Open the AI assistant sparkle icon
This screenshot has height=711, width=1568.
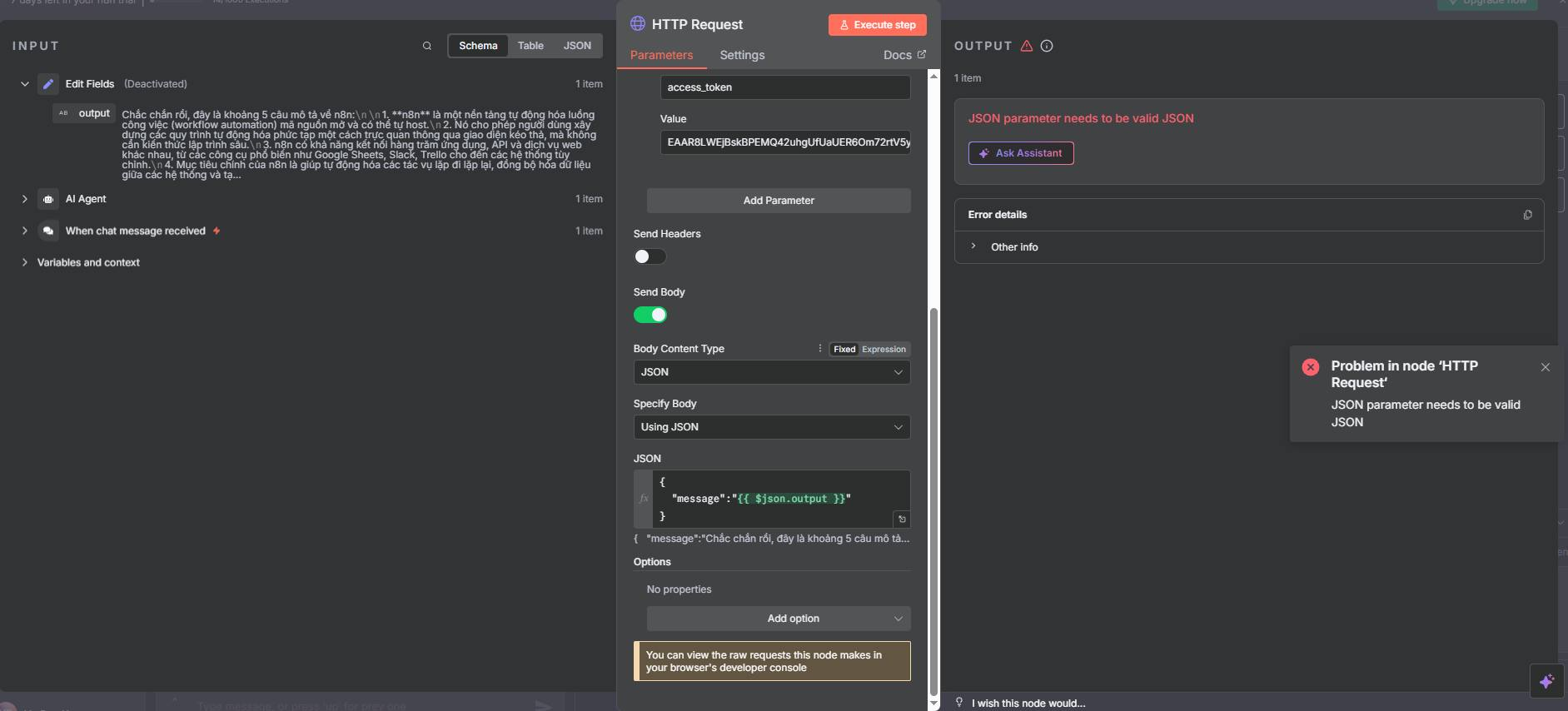click(x=1546, y=681)
